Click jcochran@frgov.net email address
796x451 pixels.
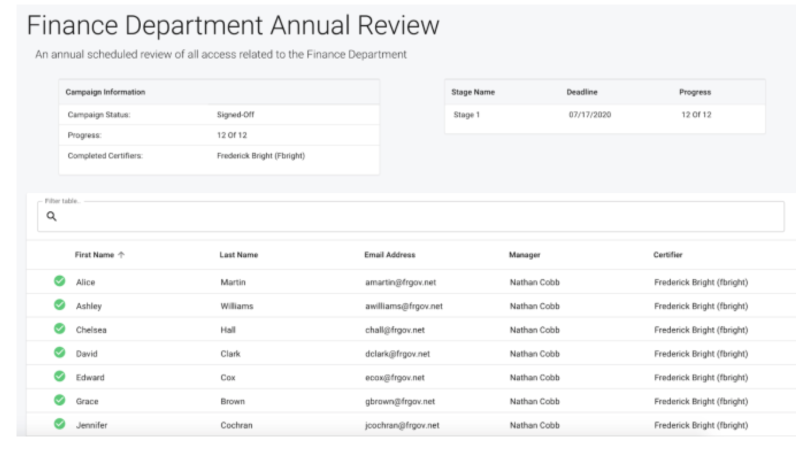[x=402, y=425]
